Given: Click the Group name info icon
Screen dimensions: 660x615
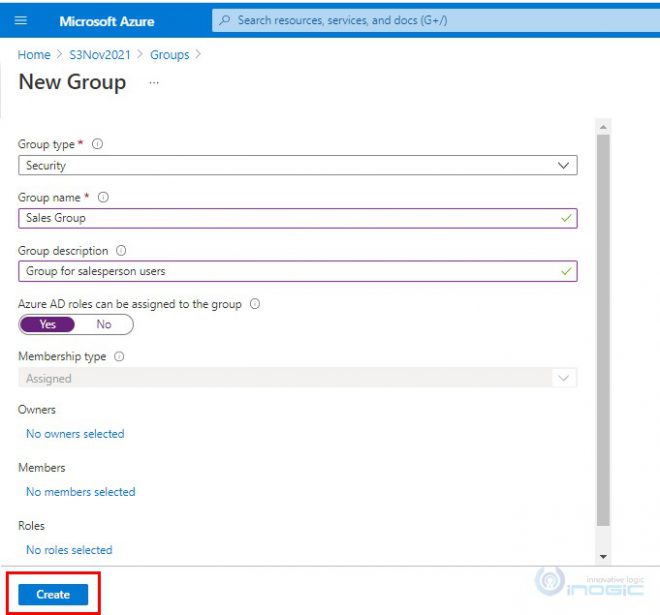Looking at the screenshot, I should [x=103, y=198].
